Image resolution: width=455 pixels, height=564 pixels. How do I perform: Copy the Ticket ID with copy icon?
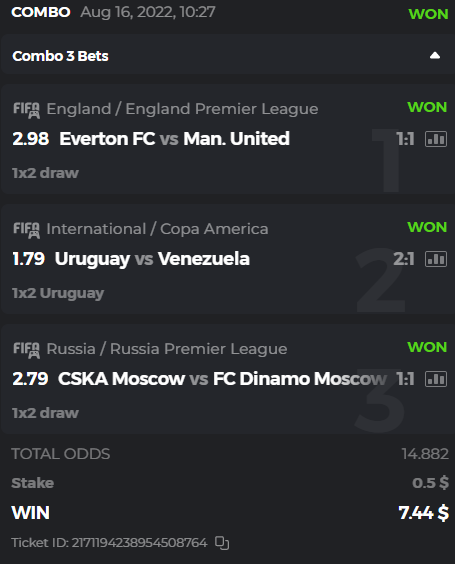[222, 543]
